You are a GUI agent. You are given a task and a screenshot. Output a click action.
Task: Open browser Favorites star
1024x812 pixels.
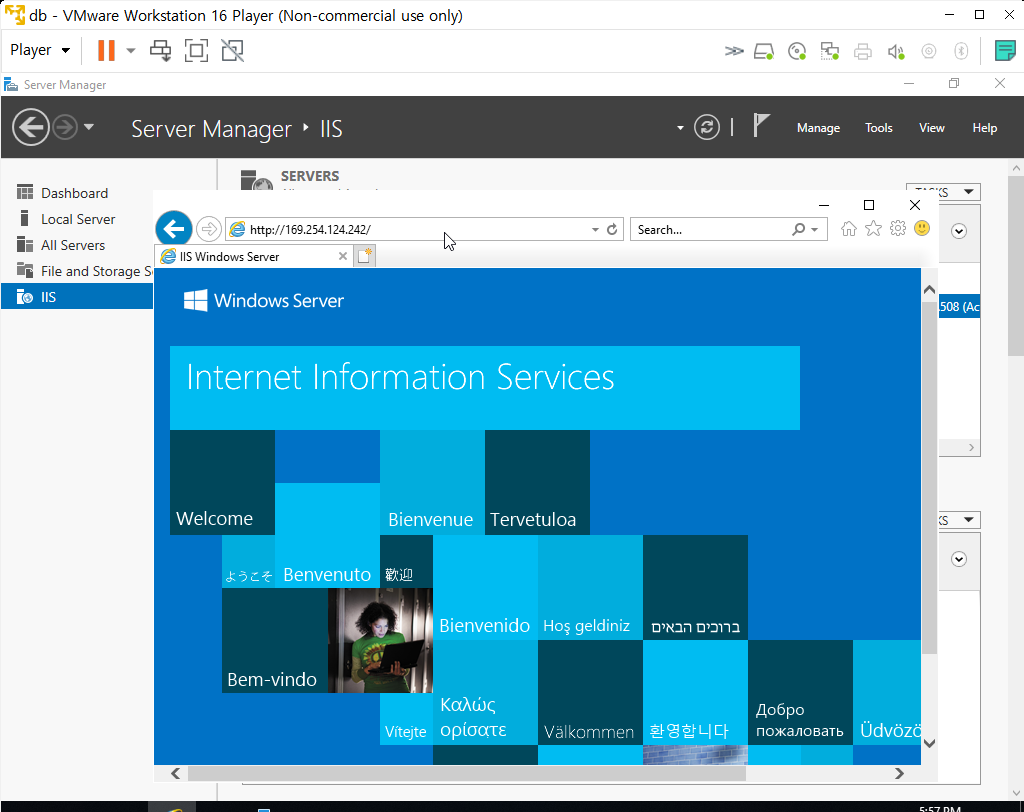[873, 229]
